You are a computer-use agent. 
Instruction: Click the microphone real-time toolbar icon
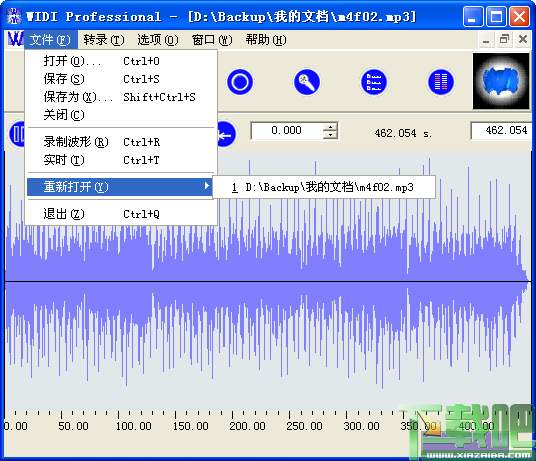(307, 82)
